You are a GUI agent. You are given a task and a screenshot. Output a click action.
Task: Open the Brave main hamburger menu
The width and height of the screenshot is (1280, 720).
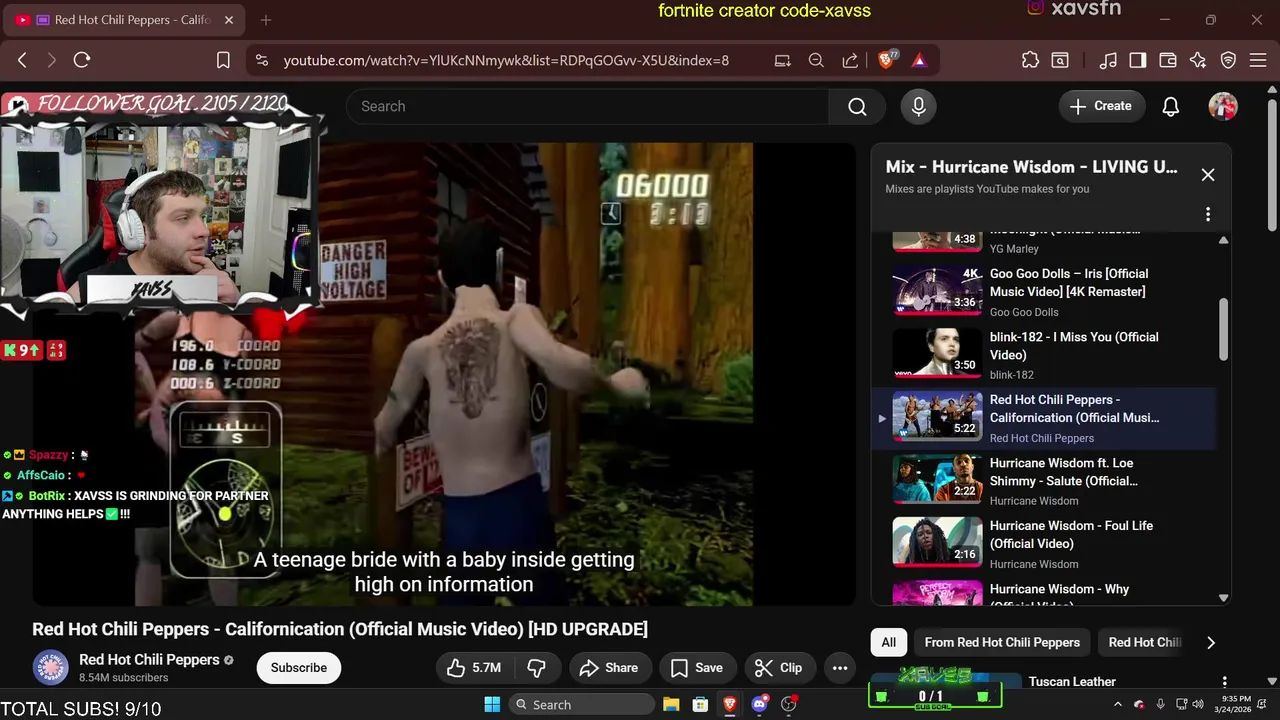click(1259, 60)
